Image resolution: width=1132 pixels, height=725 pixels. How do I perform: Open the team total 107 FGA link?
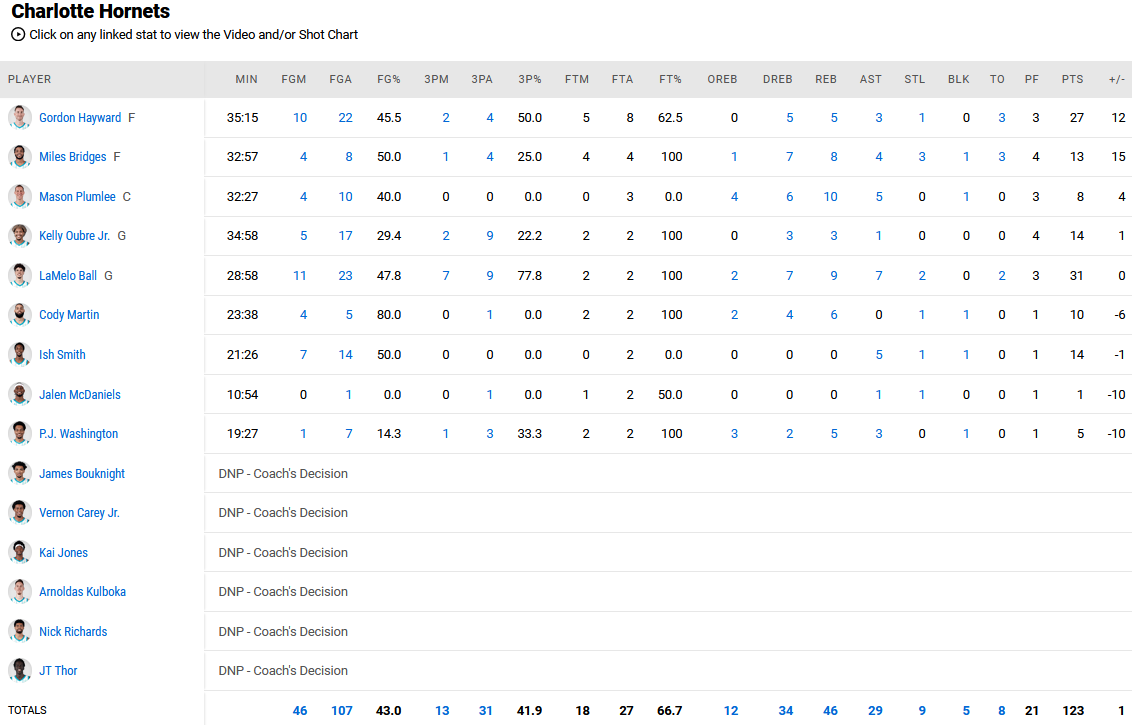342,711
